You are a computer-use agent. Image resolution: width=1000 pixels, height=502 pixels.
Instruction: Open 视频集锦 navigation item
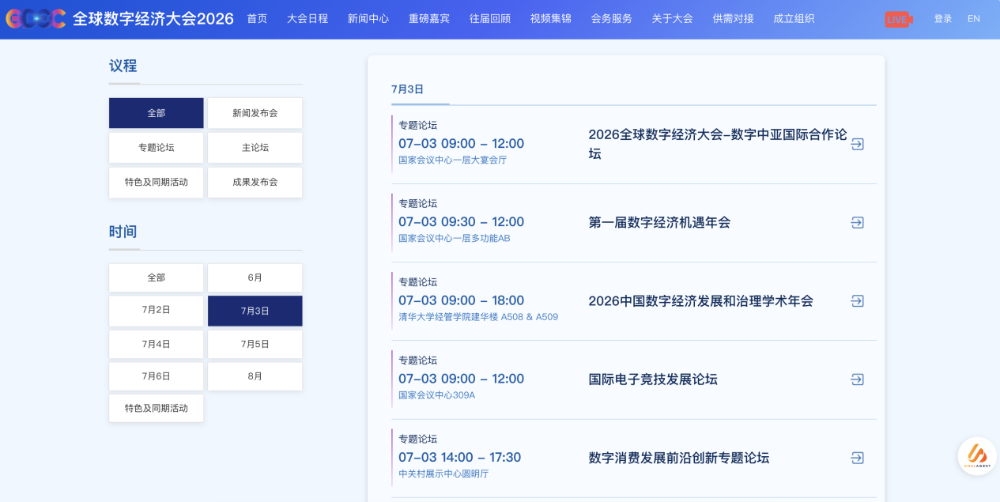tap(550, 18)
